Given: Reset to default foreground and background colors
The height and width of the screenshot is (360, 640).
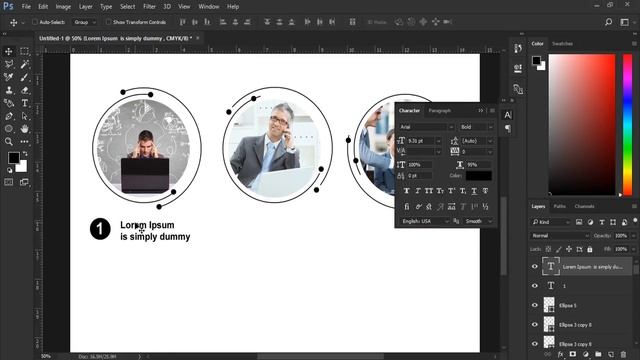Looking at the screenshot, I should [9, 170].
